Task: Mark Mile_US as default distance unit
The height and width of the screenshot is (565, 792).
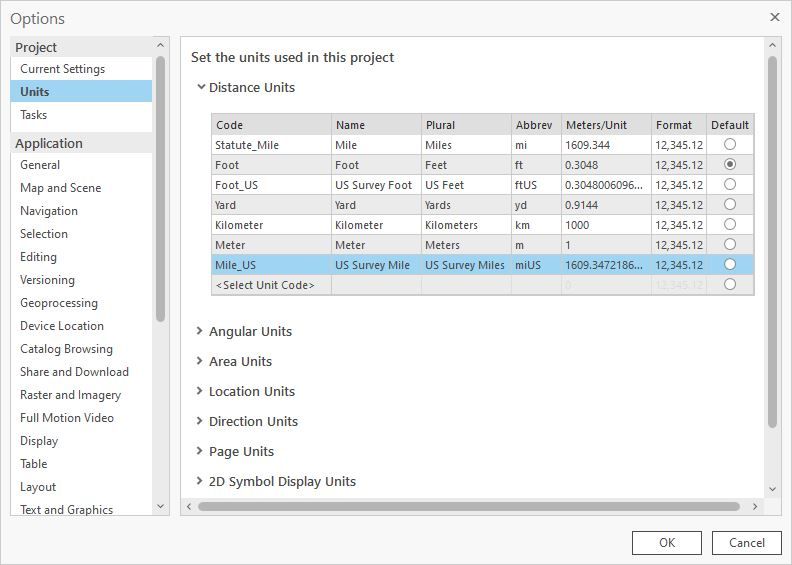Action: click(x=729, y=265)
